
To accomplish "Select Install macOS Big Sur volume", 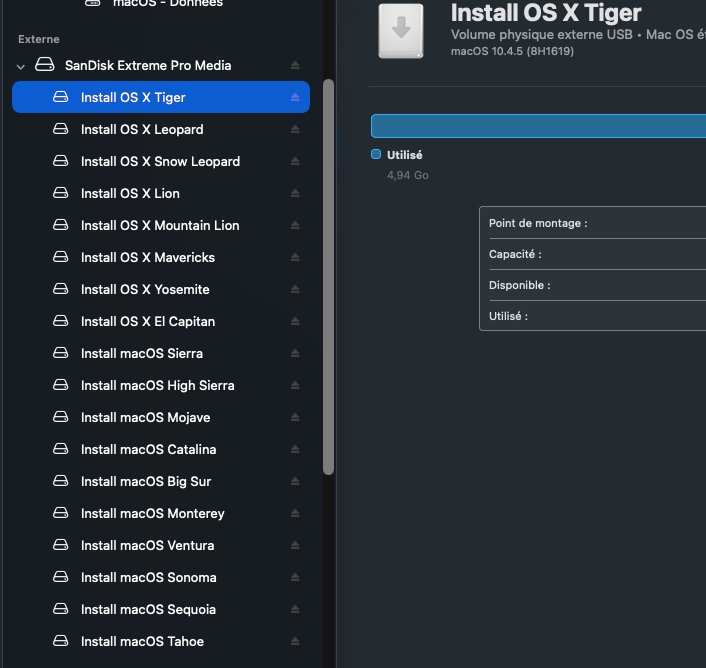I will coord(161,481).
